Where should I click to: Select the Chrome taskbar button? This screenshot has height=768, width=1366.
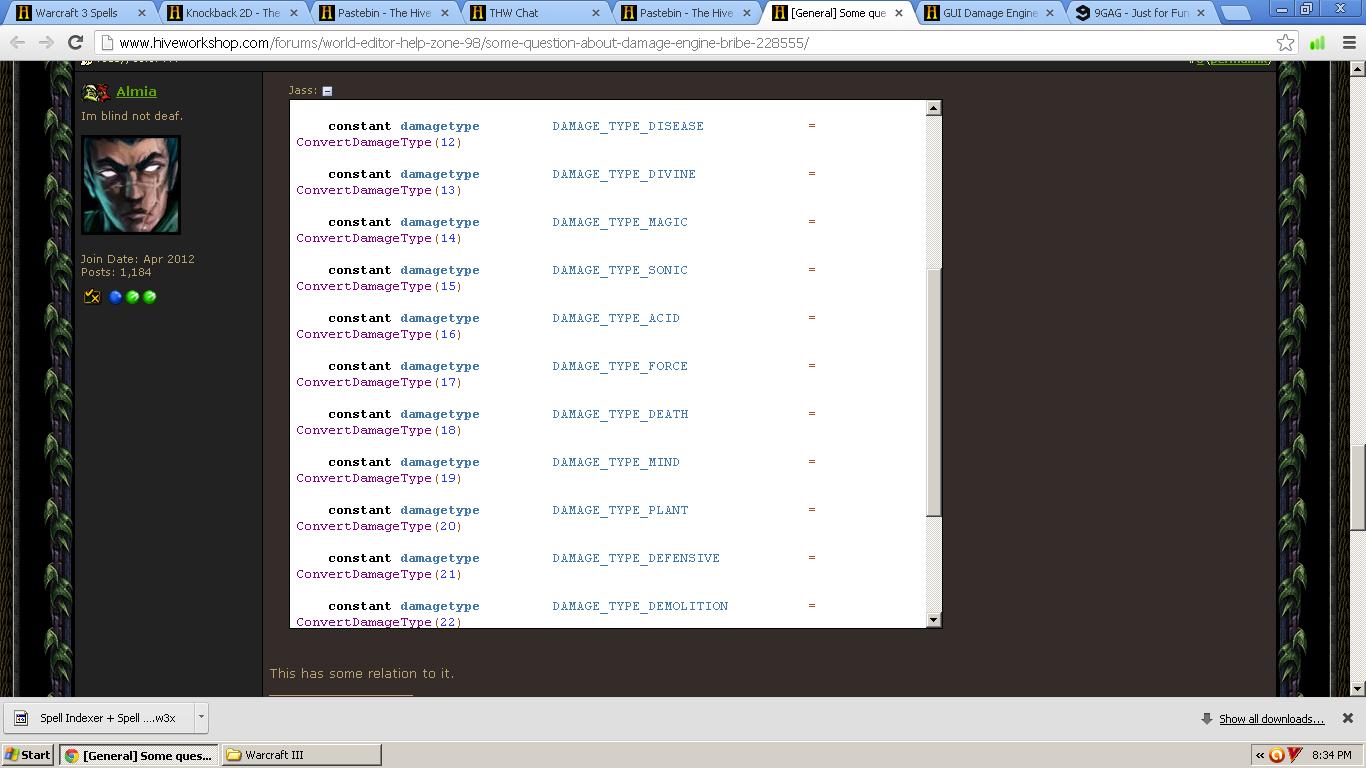(138, 755)
